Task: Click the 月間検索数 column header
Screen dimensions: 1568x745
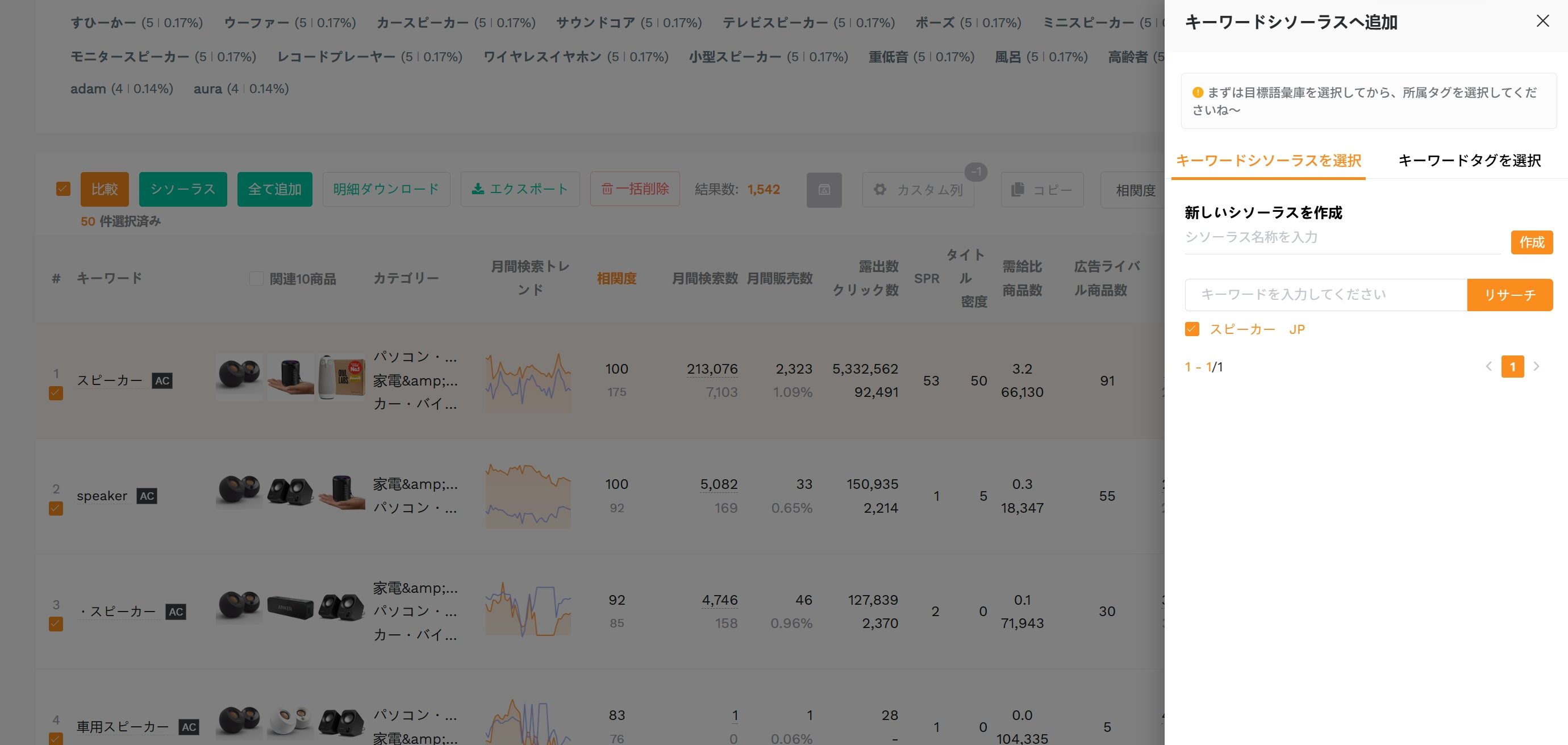Action: [704, 279]
